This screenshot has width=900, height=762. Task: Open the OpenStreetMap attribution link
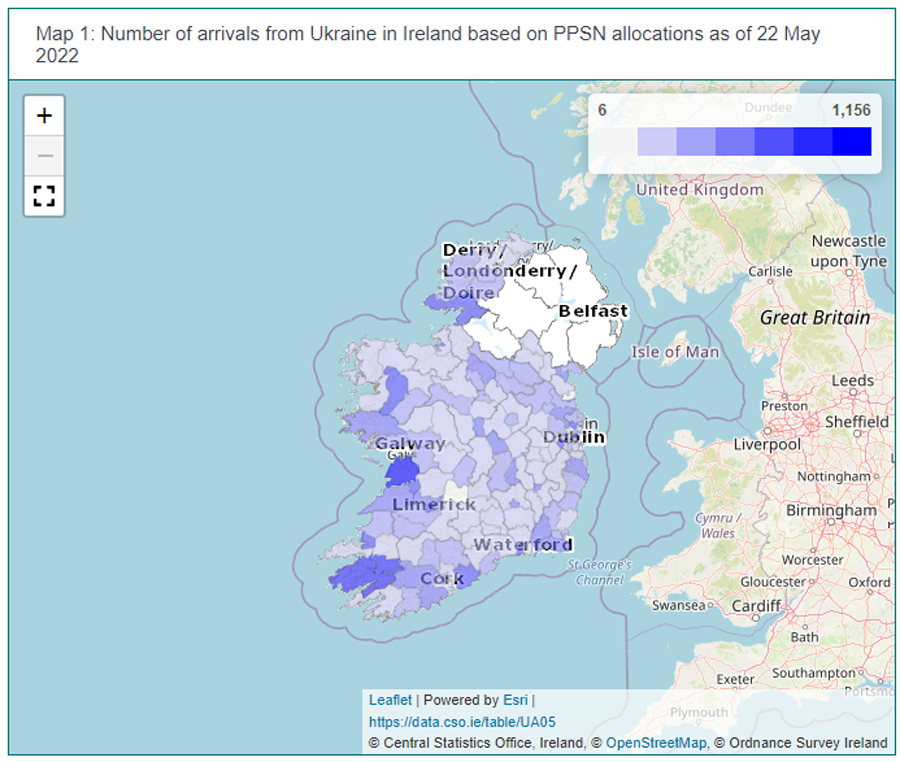pyautogui.click(x=655, y=743)
